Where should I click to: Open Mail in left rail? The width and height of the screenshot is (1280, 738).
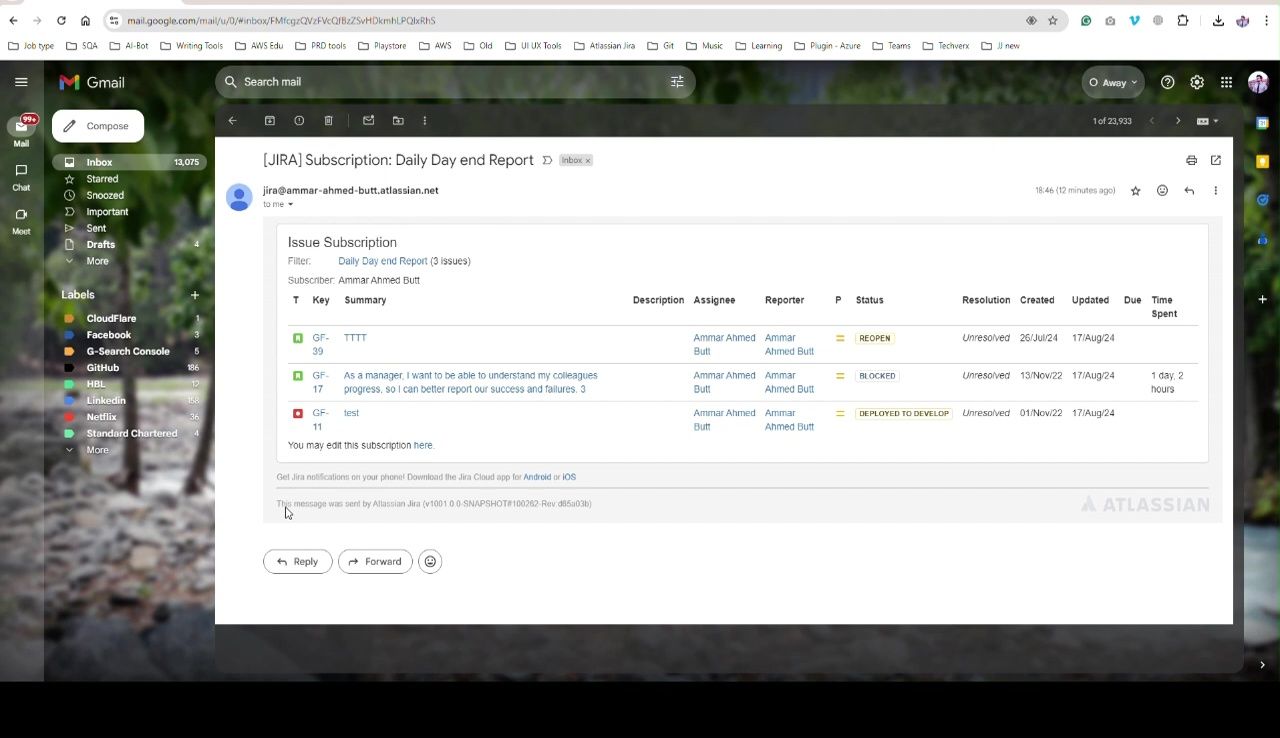21,131
